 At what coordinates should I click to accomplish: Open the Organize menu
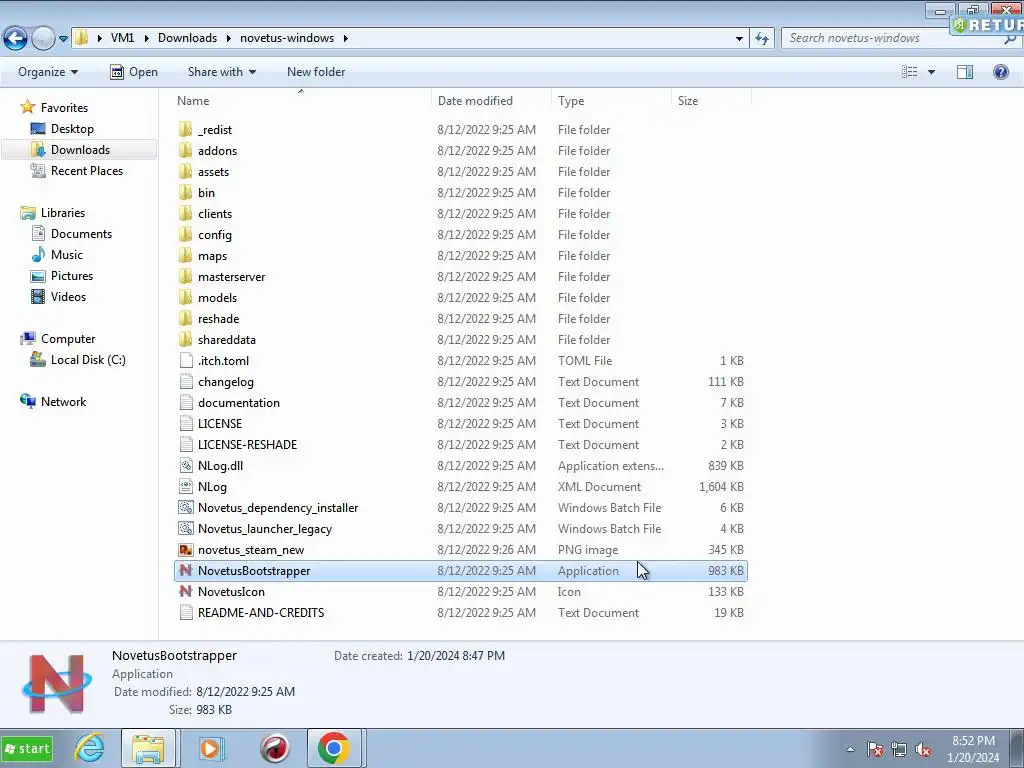click(48, 72)
